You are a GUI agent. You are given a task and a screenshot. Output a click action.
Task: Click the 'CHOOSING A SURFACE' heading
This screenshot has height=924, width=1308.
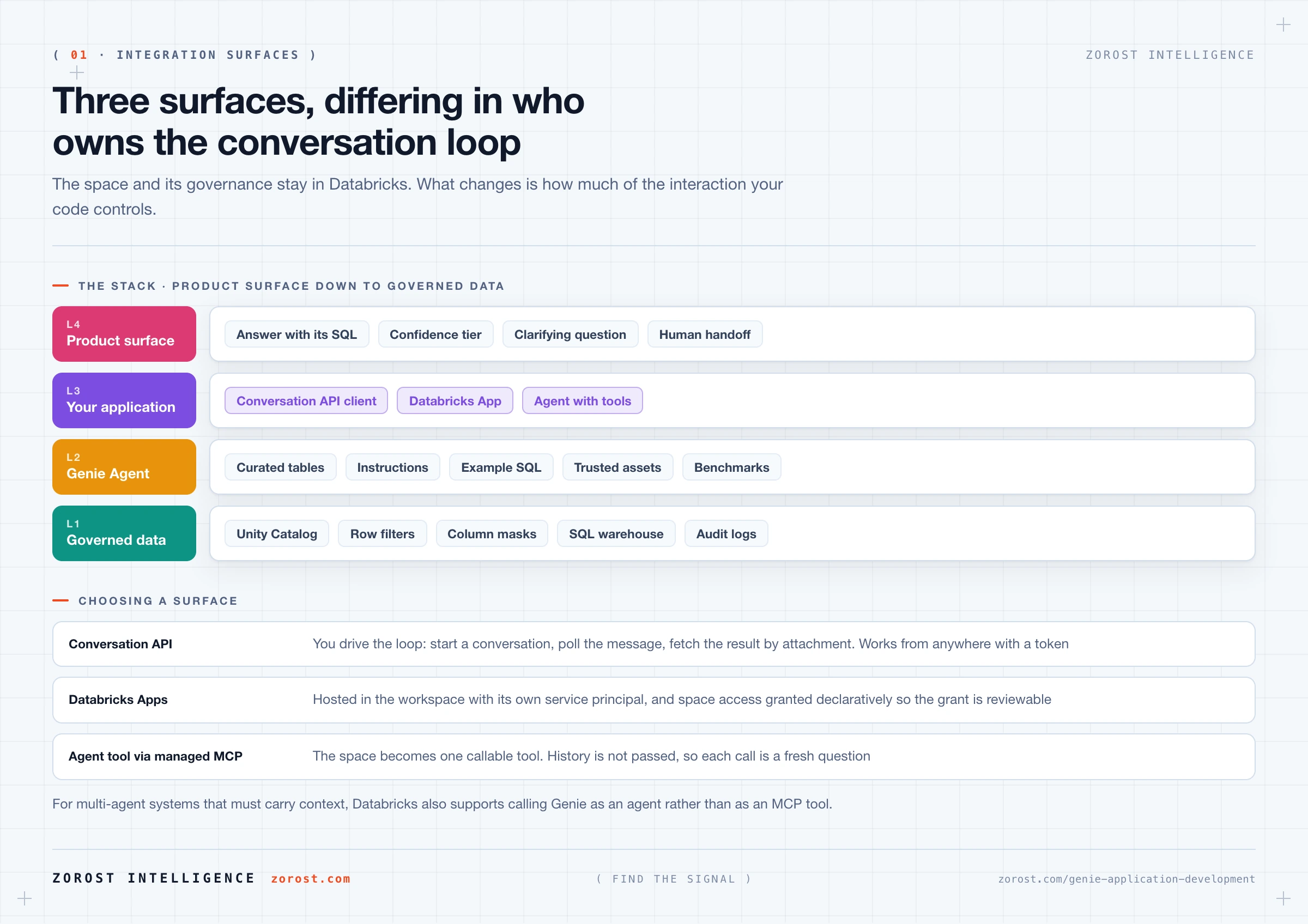pos(158,600)
